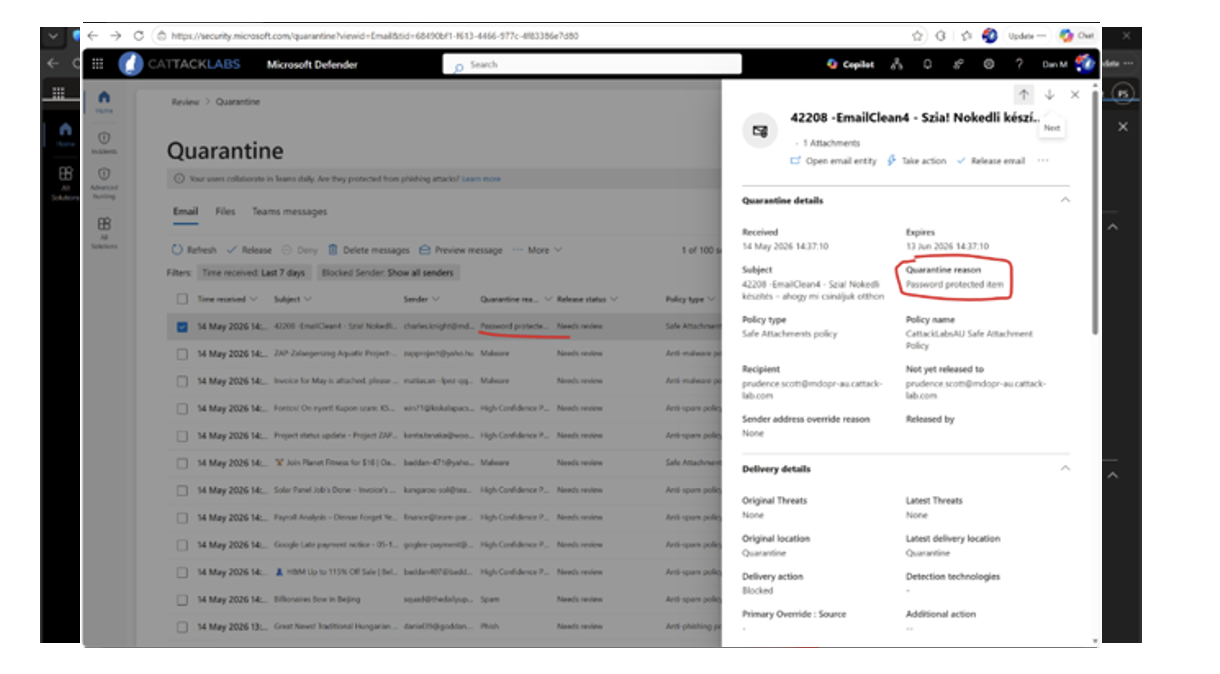Image resolution: width=1220 pixels, height=674 pixels.
Task: Go to previous item with up arrow
Action: click(x=1024, y=95)
